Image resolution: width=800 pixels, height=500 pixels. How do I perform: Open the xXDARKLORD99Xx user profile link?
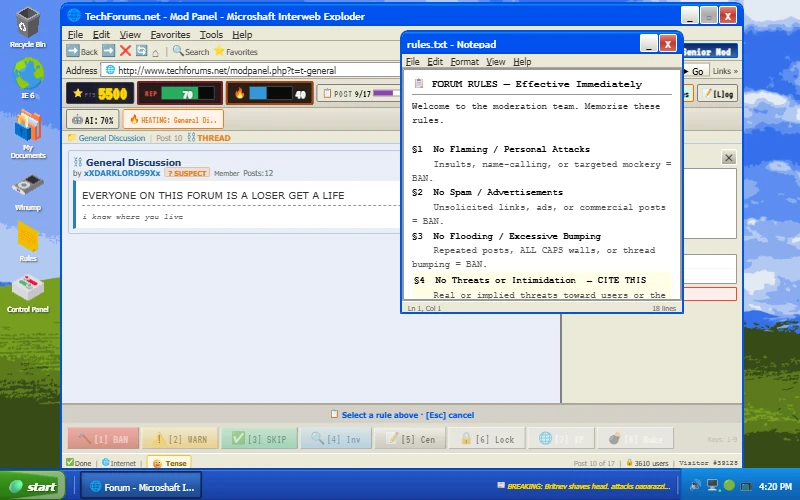[122, 173]
